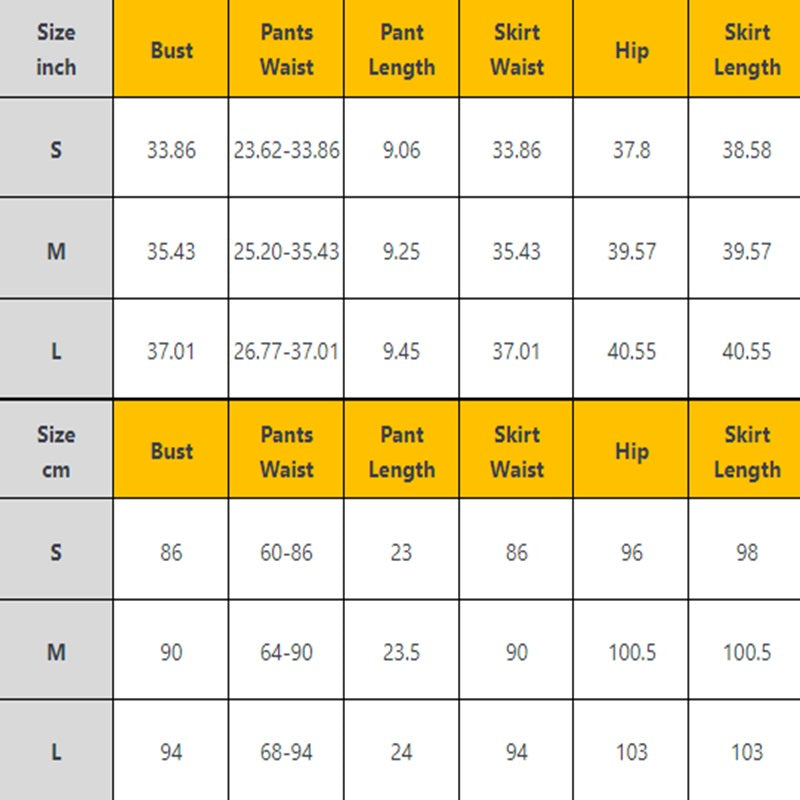This screenshot has width=800, height=800.
Task: Click the 23.62-33.86 pants waist cell
Action: (x=286, y=151)
